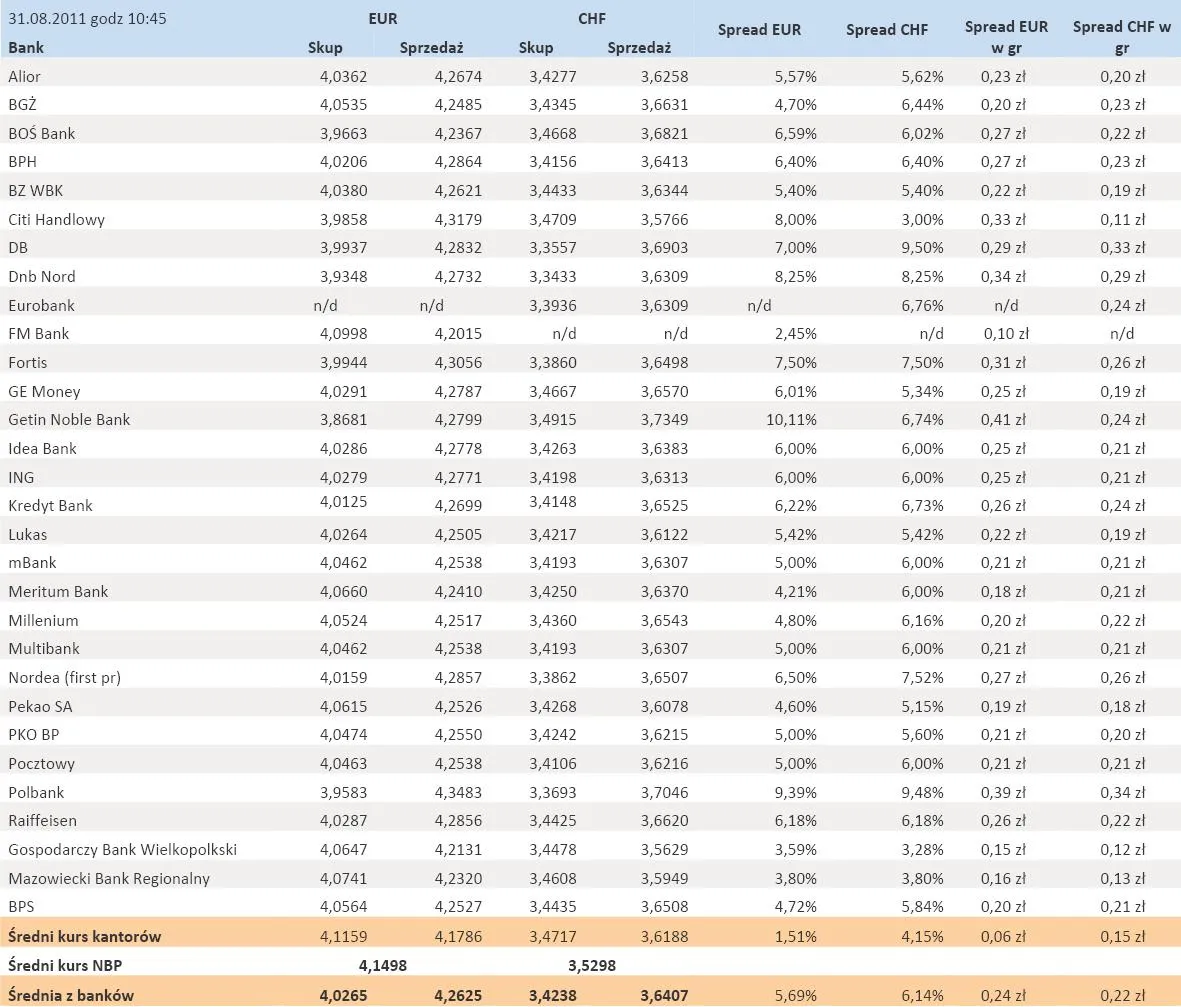Select the Citi Handlowy row label

click(56, 219)
